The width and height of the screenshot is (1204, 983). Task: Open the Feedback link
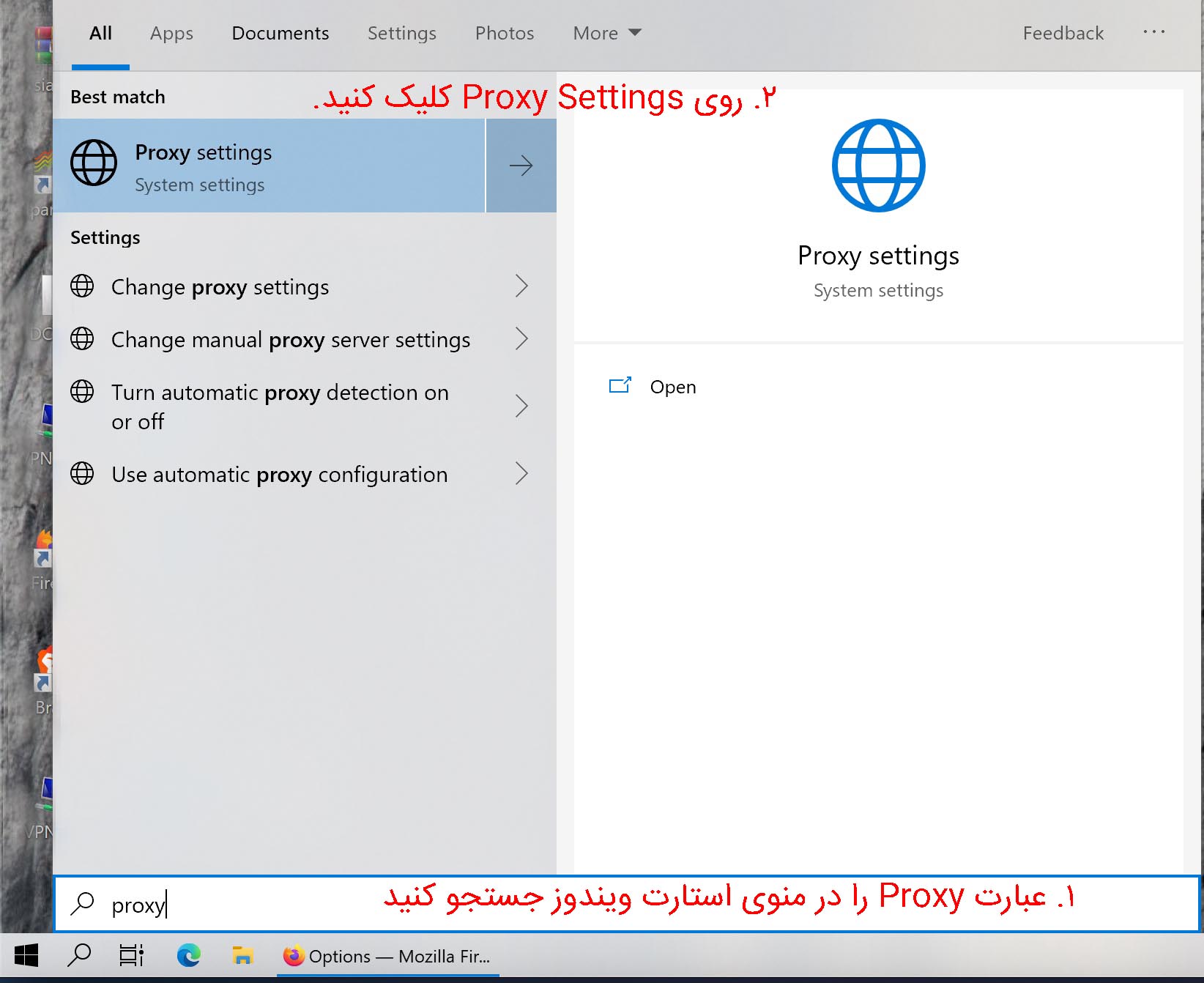[x=1063, y=33]
